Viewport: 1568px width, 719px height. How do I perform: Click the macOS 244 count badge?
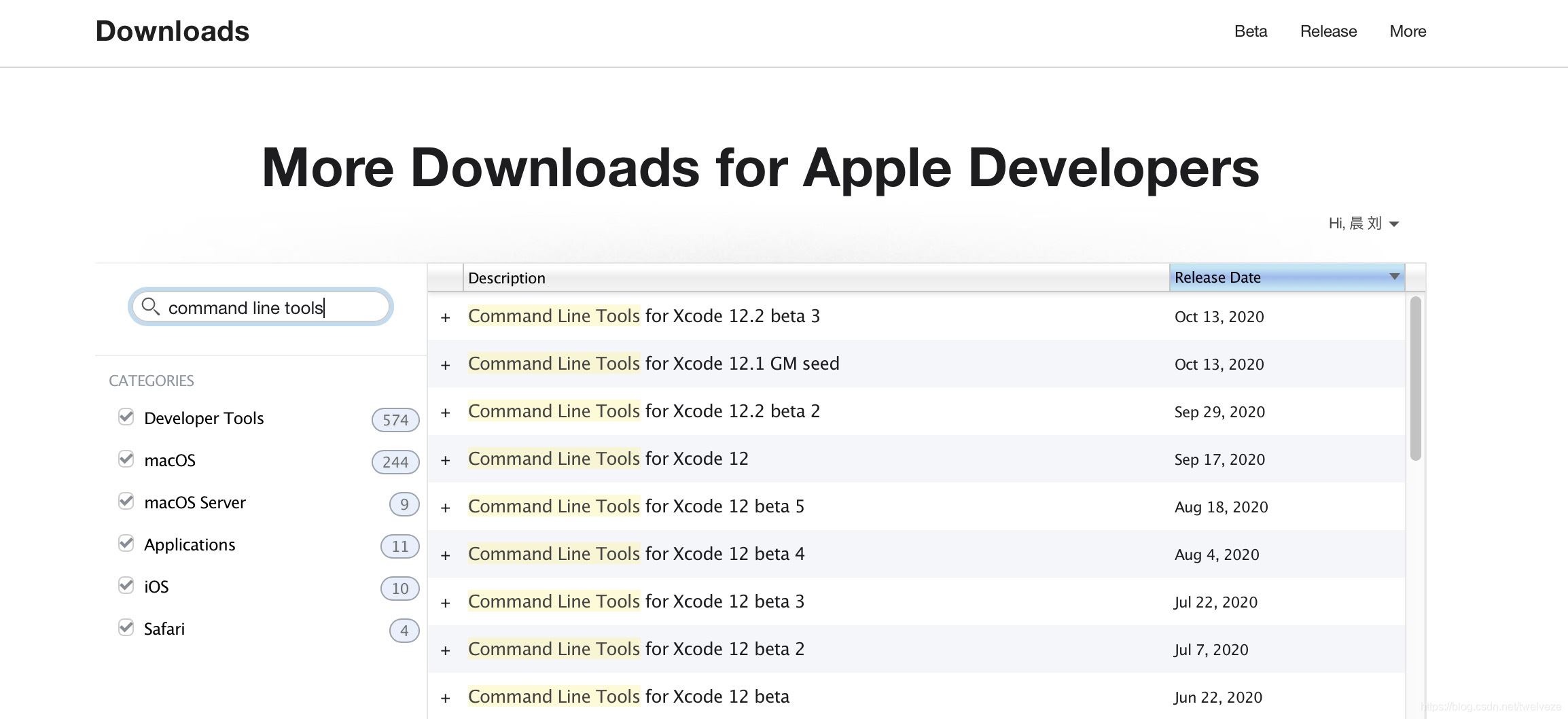[x=395, y=462]
